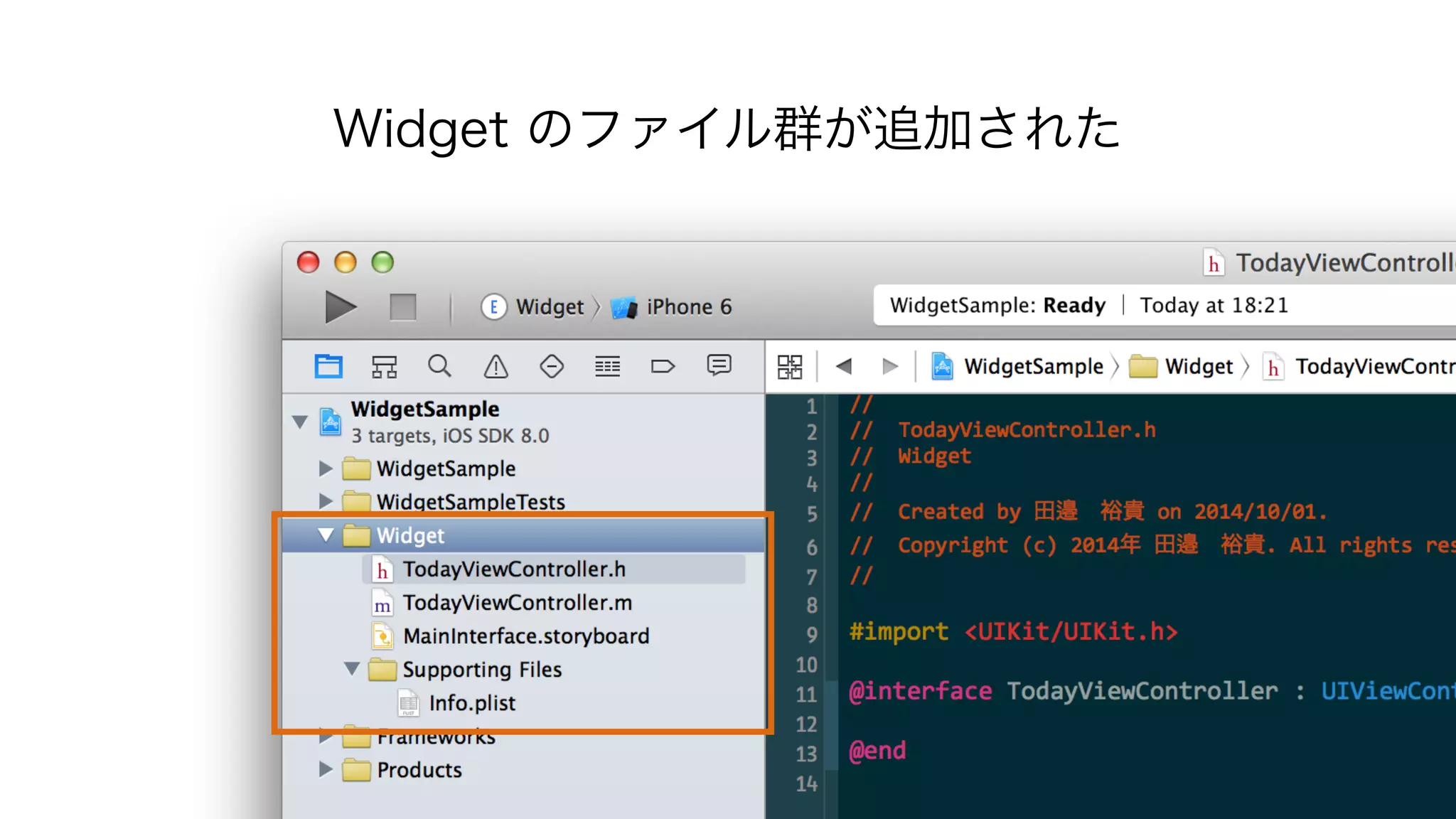
Task: Open the Debug navigator
Action: pos(607,366)
